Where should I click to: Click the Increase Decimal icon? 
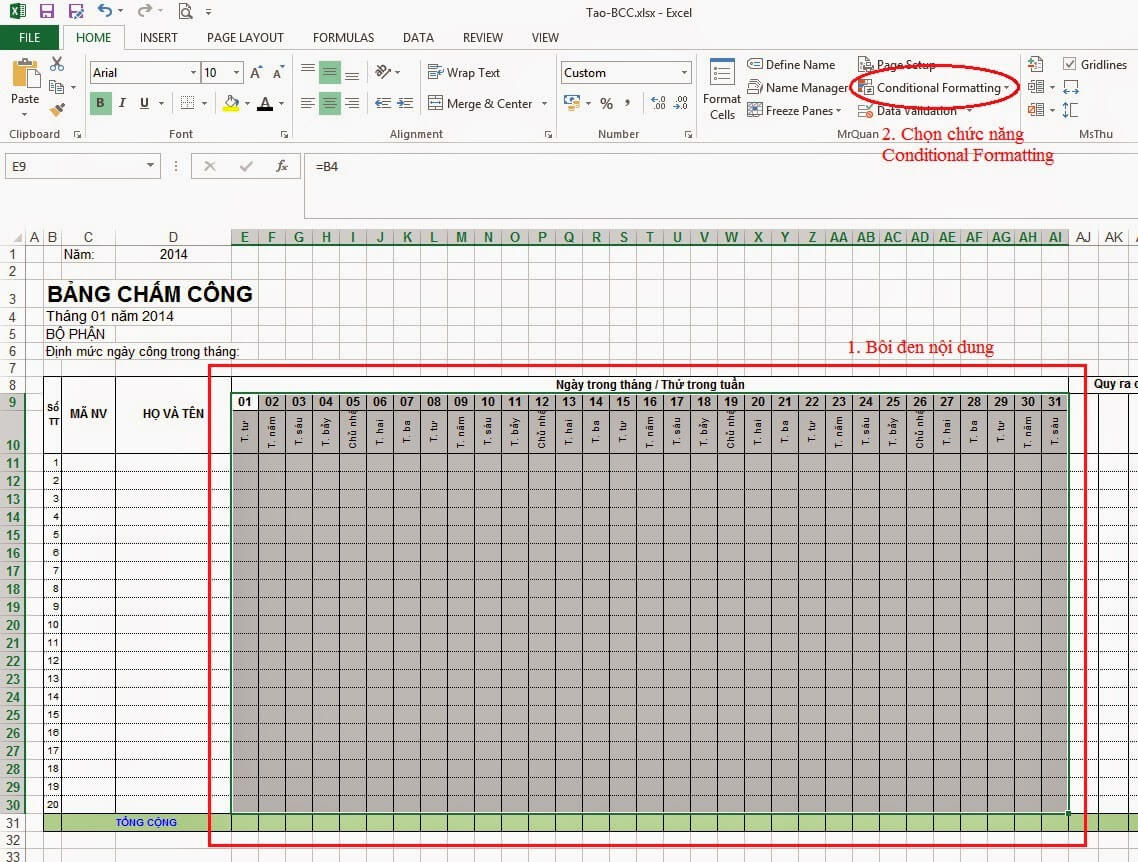click(x=658, y=103)
